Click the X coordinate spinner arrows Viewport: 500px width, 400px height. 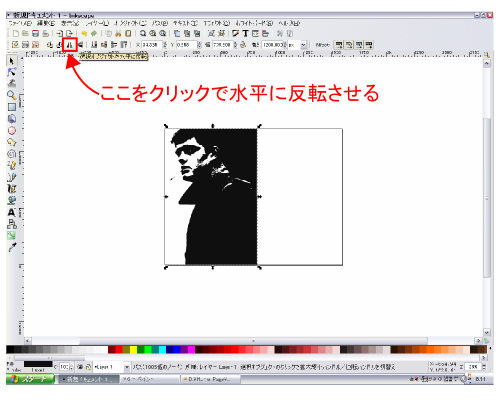(x=165, y=45)
